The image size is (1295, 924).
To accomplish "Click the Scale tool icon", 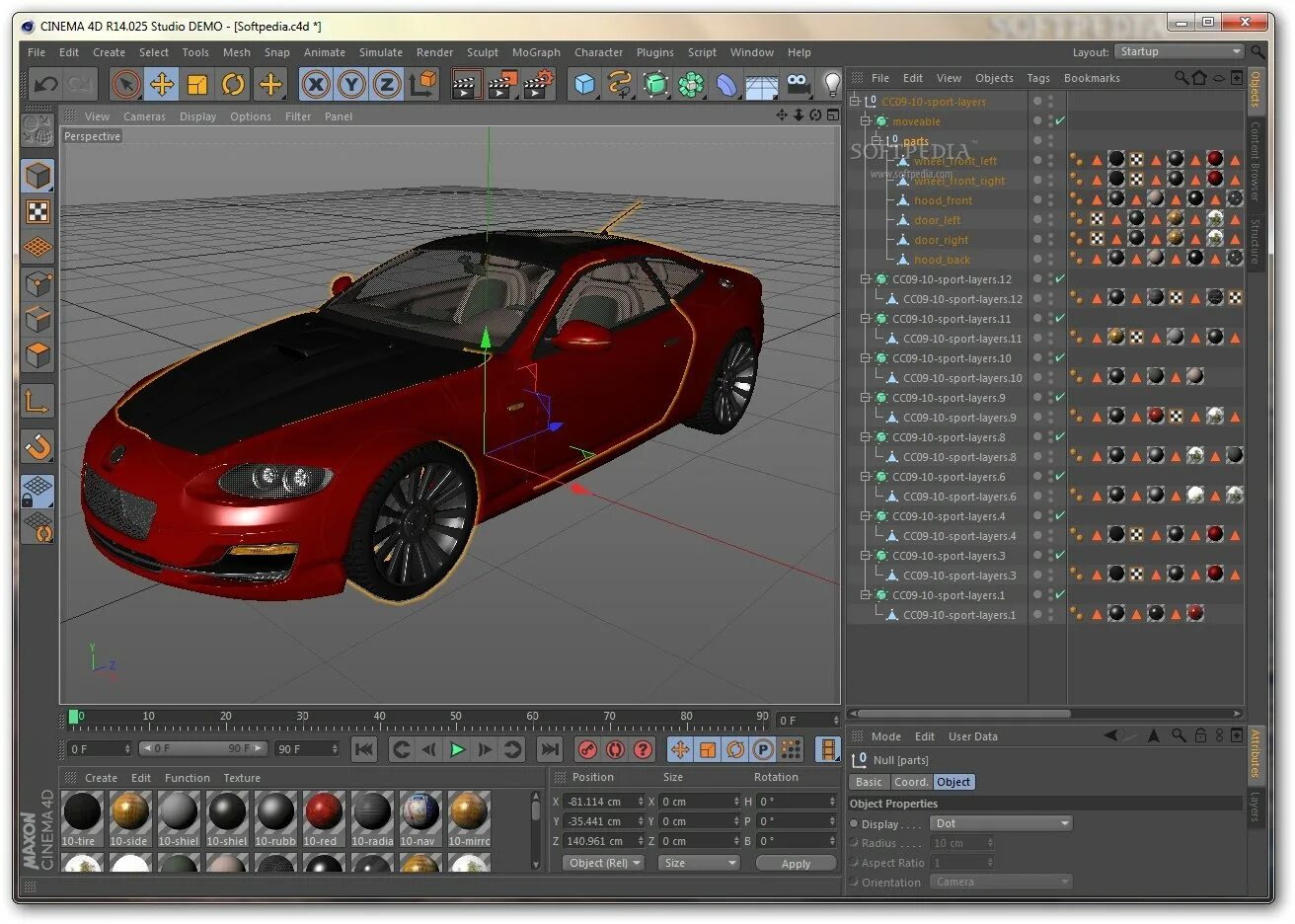I will click(x=197, y=85).
